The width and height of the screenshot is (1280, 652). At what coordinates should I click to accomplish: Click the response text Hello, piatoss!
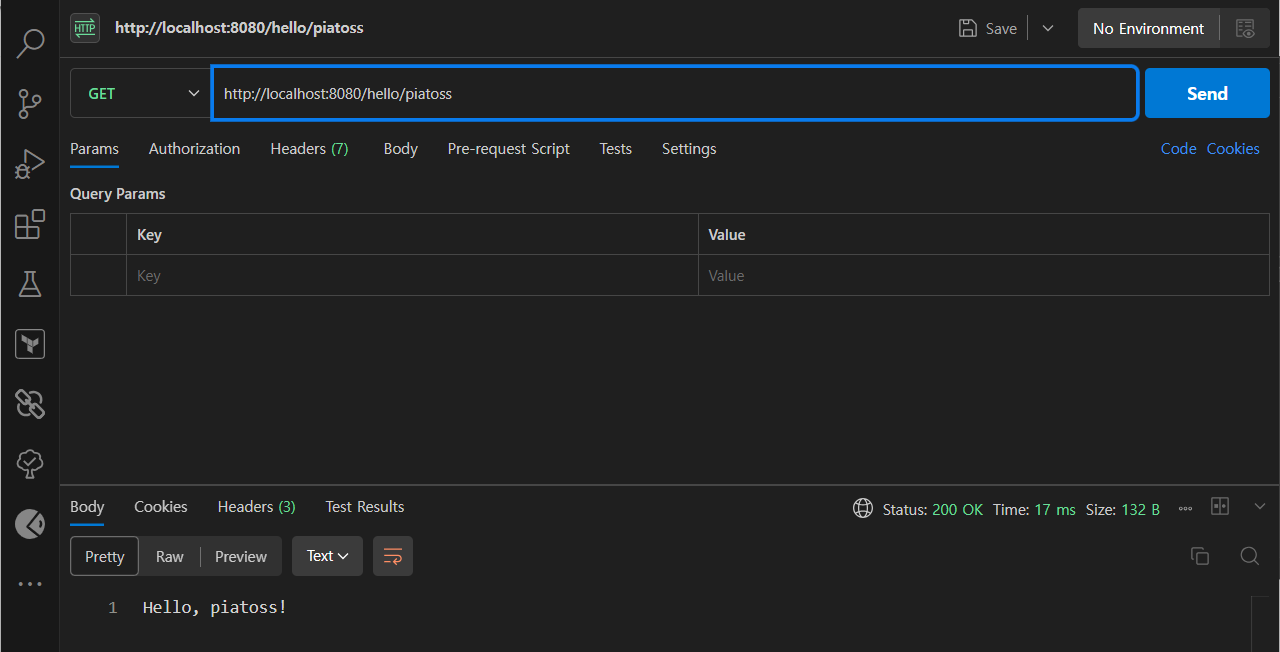coord(215,607)
